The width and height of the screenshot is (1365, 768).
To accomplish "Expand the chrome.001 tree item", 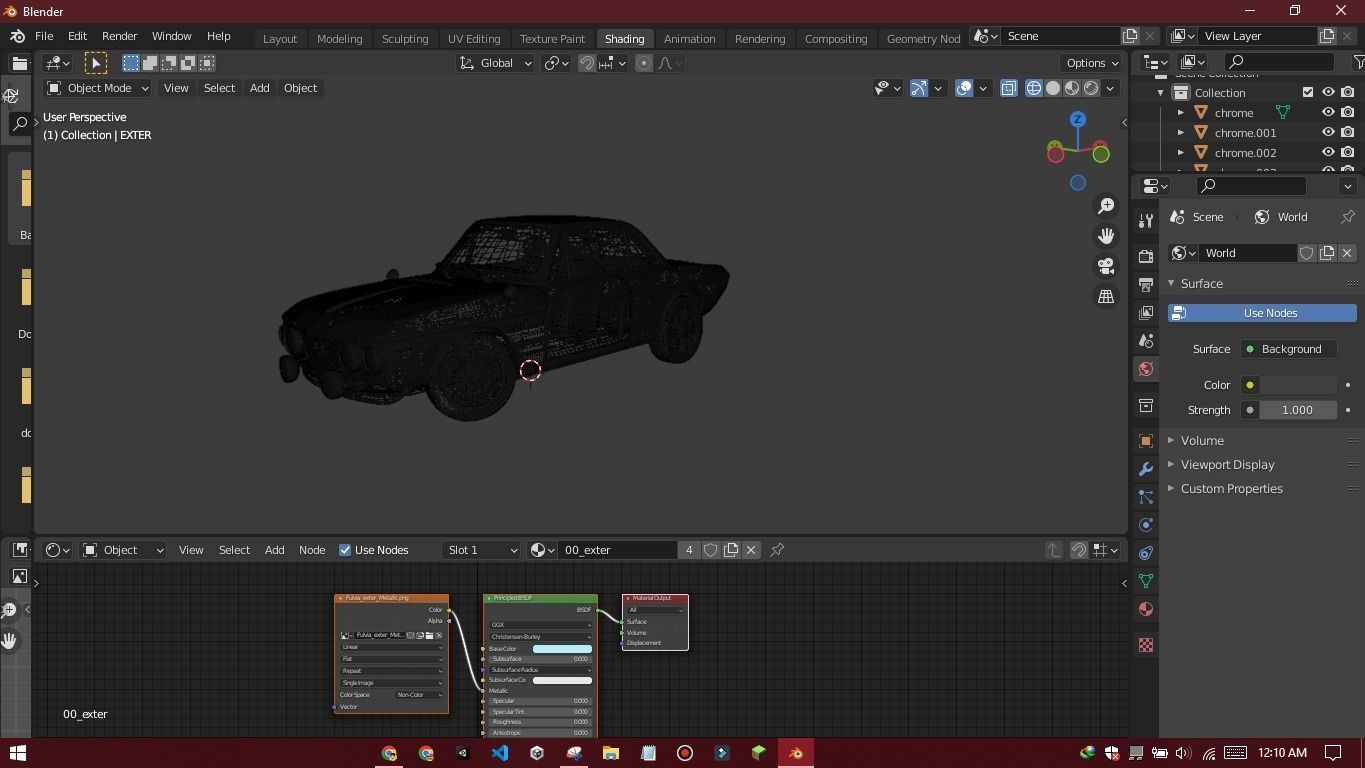I will pos(1181,133).
